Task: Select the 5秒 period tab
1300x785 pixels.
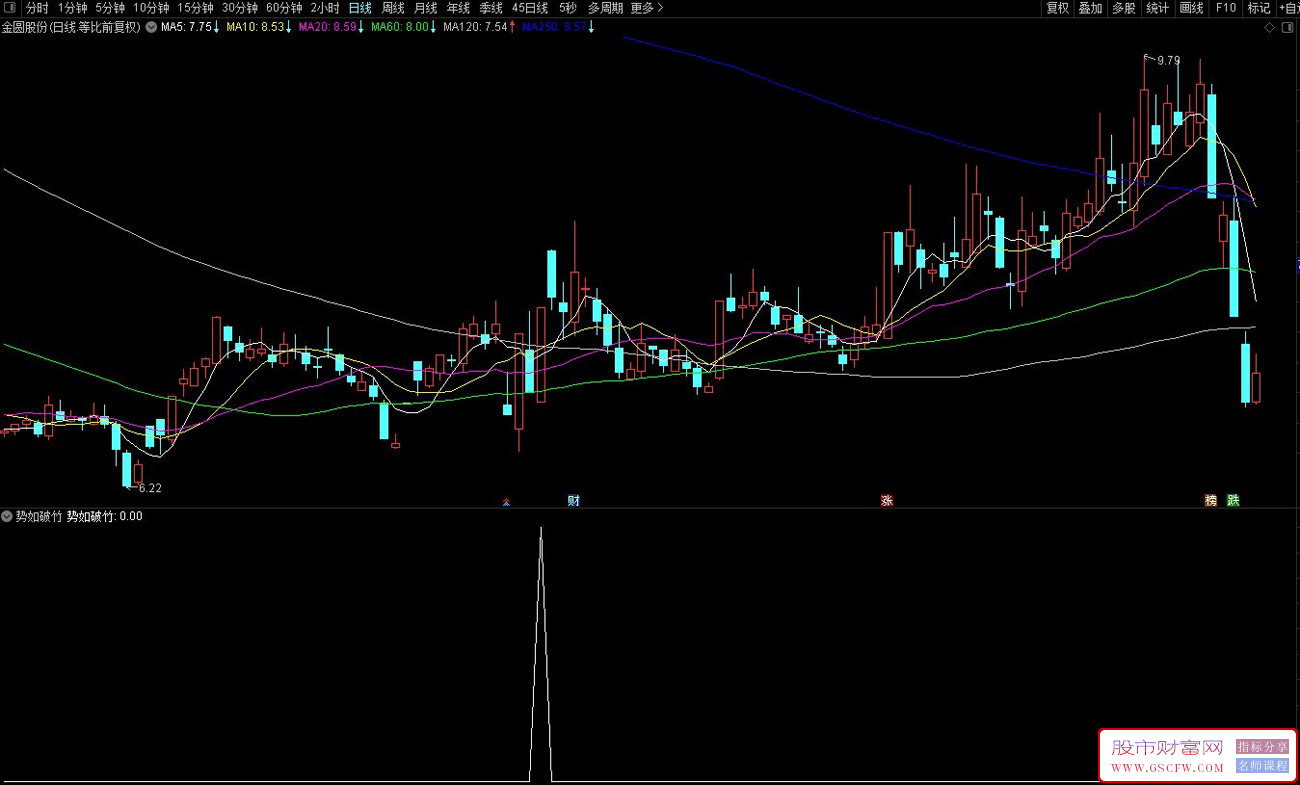Action: 567,8
